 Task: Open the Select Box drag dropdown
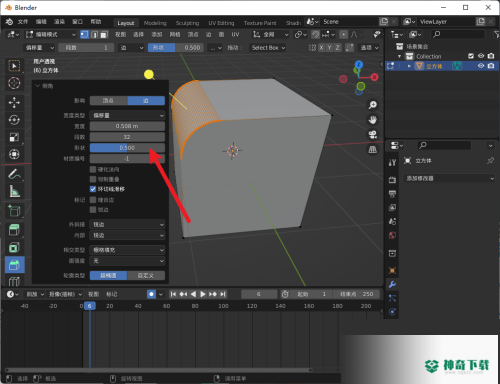coord(268,48)
